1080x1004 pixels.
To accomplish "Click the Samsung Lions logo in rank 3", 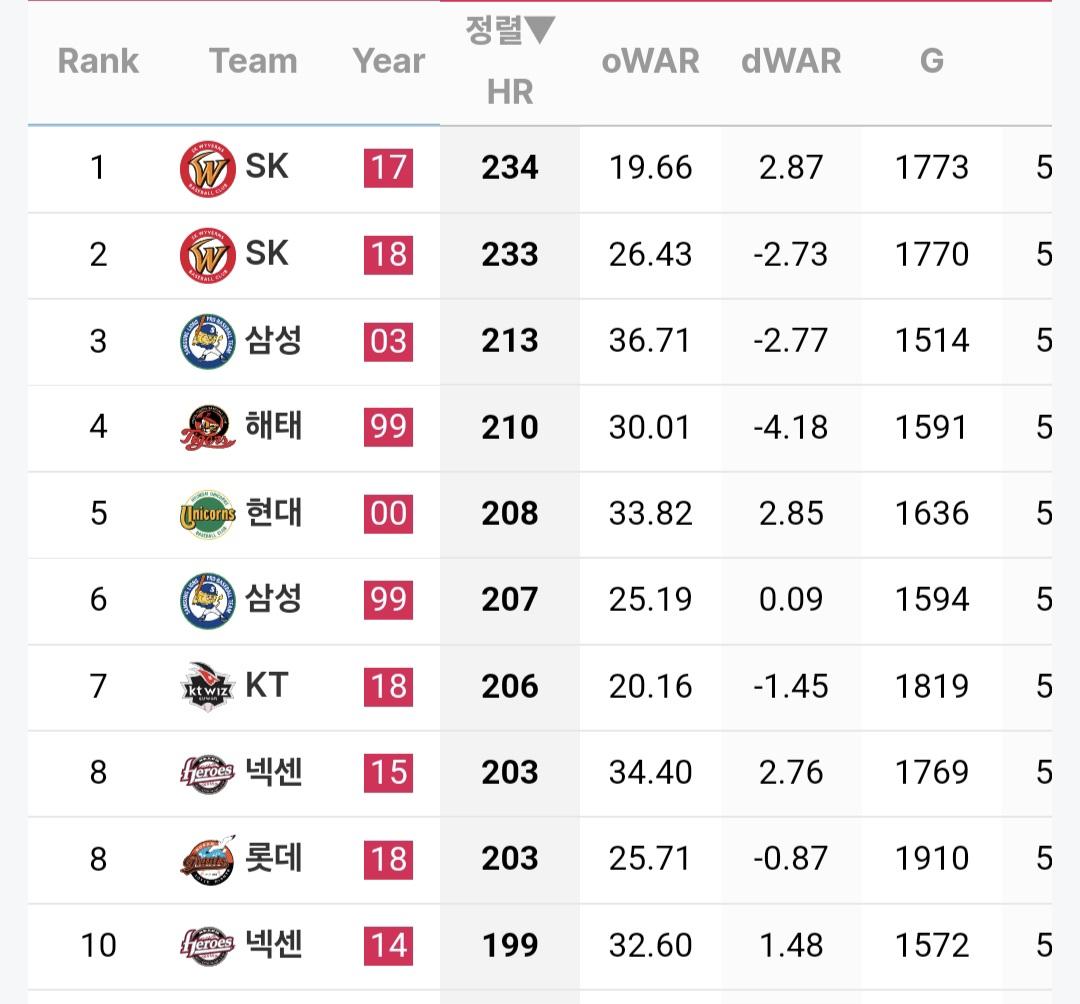I will point(207,341).
